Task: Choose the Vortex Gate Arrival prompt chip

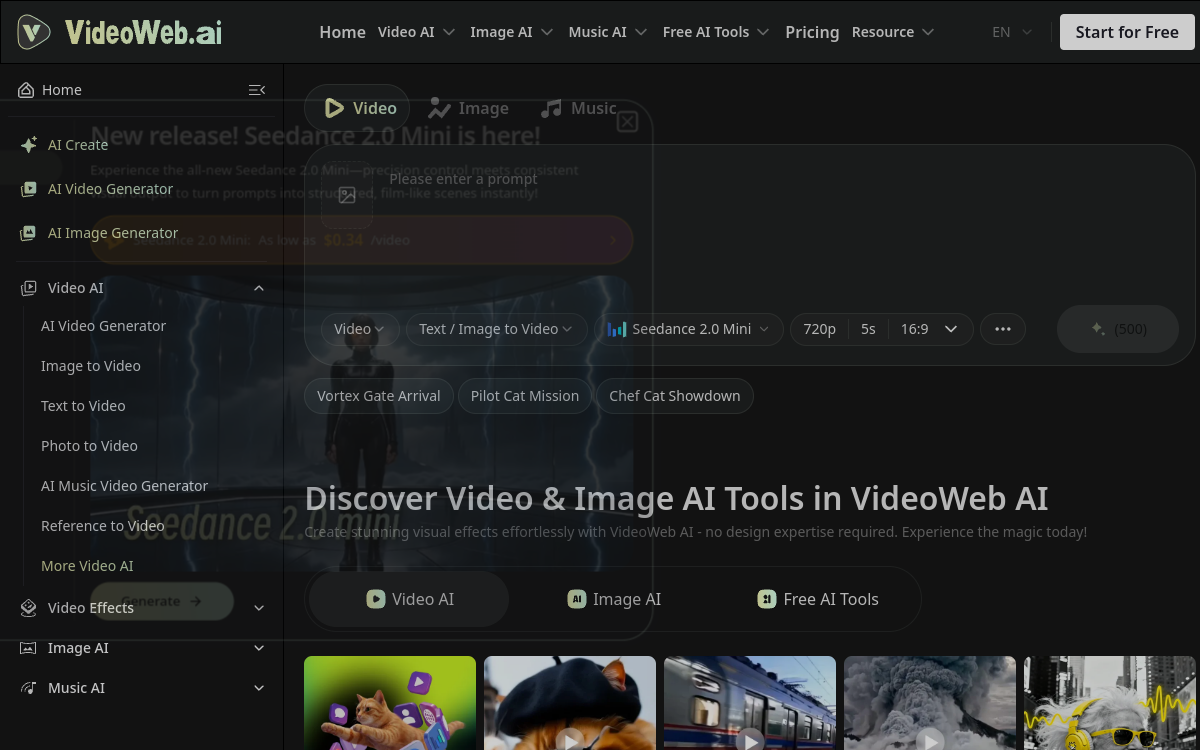Action: (379, 396)
